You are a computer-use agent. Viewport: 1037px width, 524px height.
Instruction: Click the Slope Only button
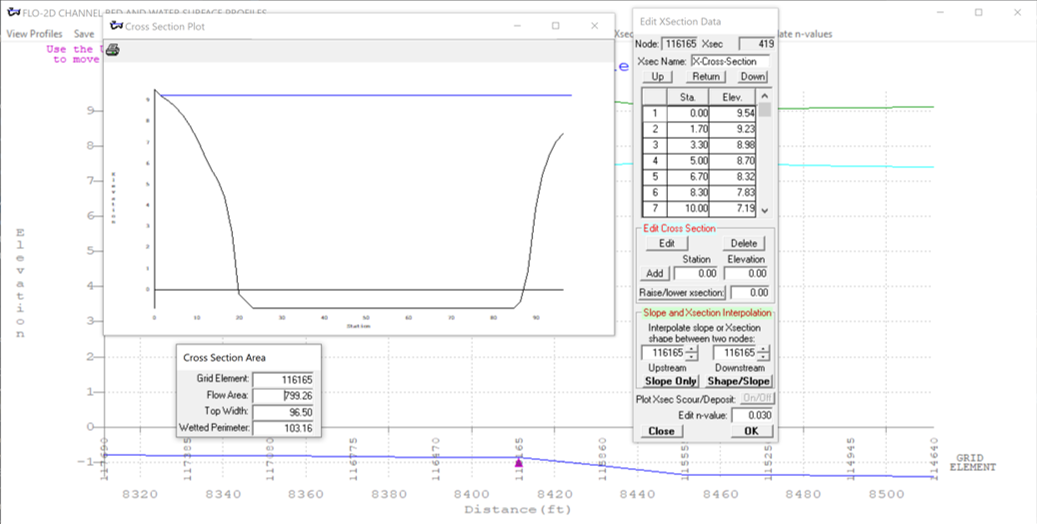[x=671, y=381]
